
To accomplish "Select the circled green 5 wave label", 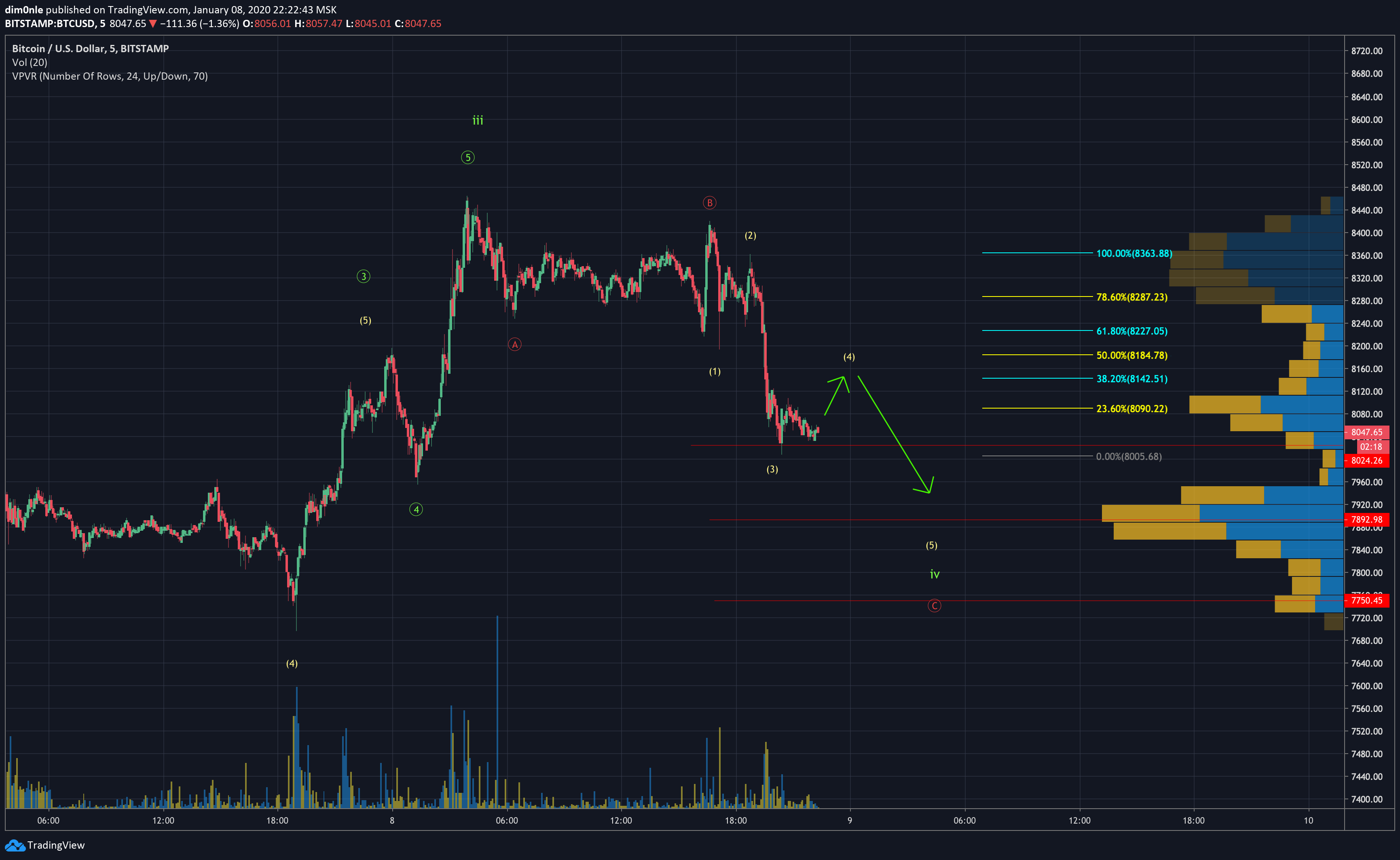I will [x=467, y=157].
